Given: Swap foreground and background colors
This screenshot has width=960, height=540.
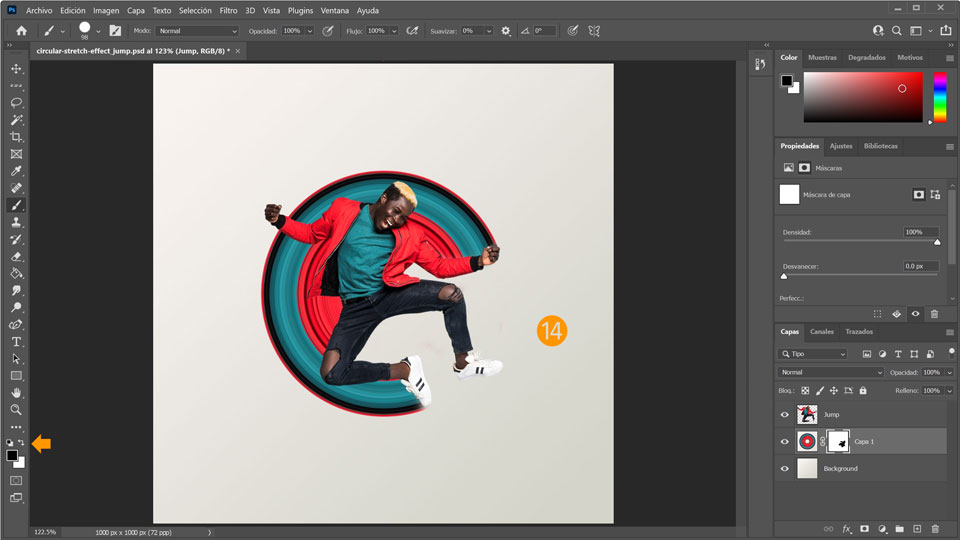Looking at the screenshot, I should point(21,442).
